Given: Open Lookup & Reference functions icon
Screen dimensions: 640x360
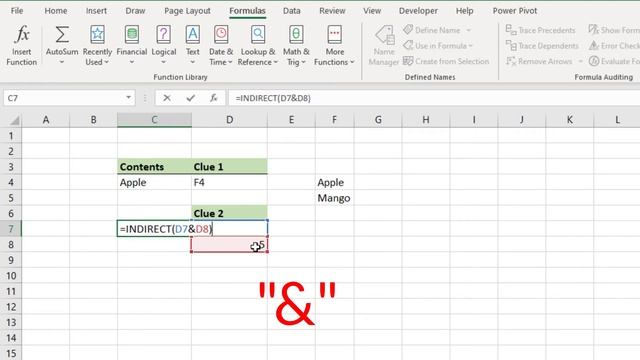Looking at the screenshot, I should click(258, 34).
